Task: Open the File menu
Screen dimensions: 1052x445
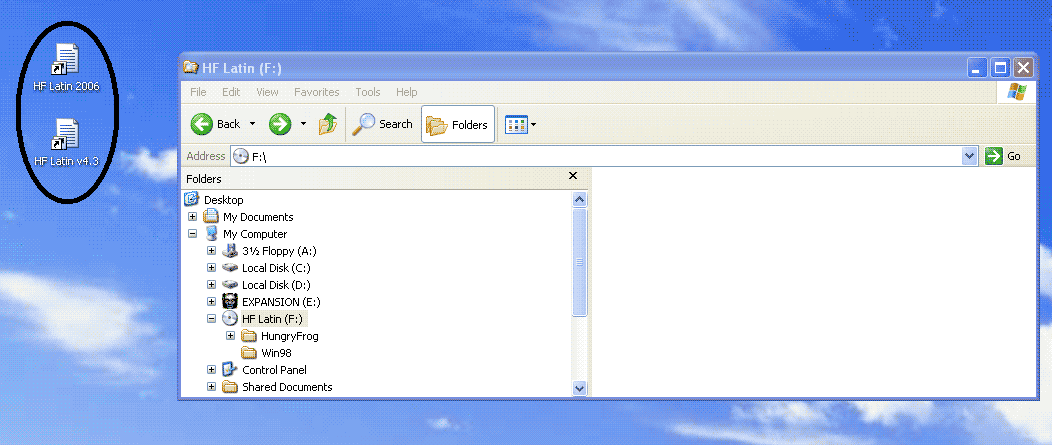Action: pyautogui.click(x=198, y=92)
